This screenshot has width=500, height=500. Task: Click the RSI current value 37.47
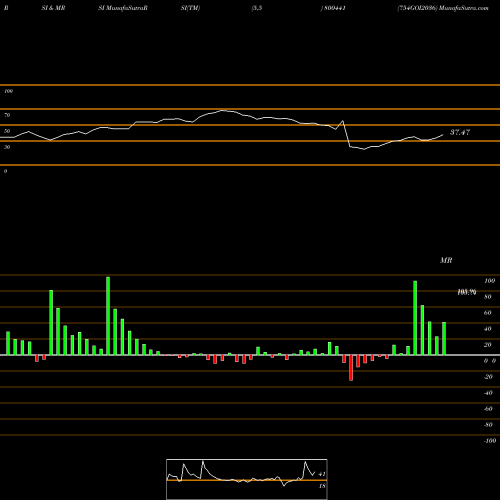460,132
